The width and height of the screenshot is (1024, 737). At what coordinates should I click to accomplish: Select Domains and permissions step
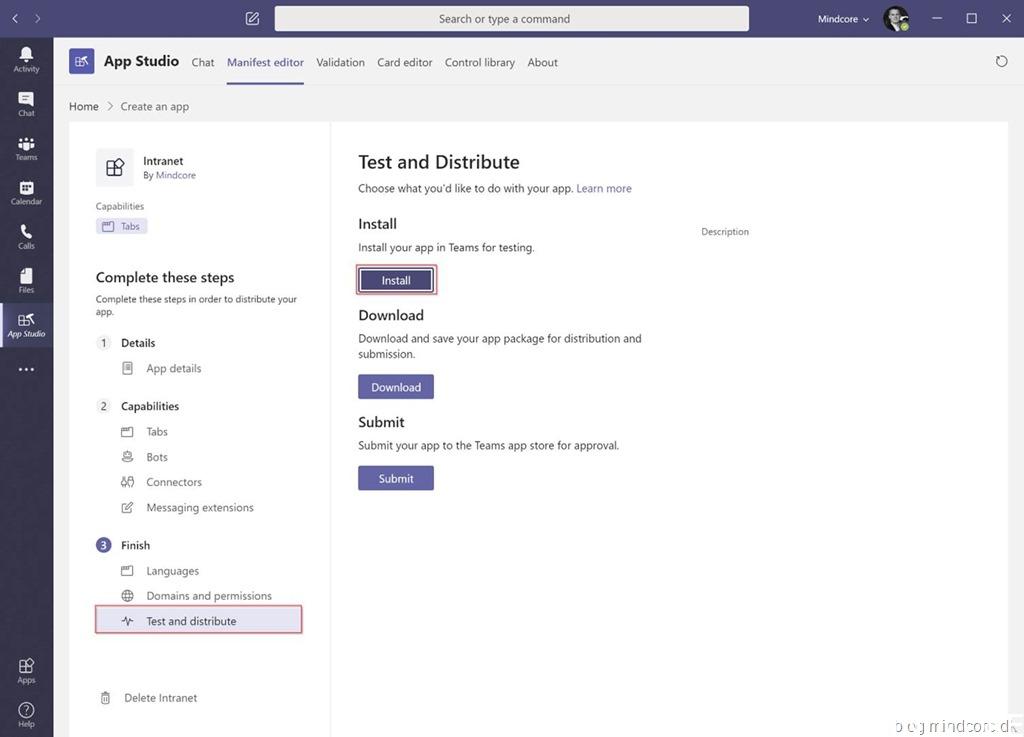coord(208,596)
